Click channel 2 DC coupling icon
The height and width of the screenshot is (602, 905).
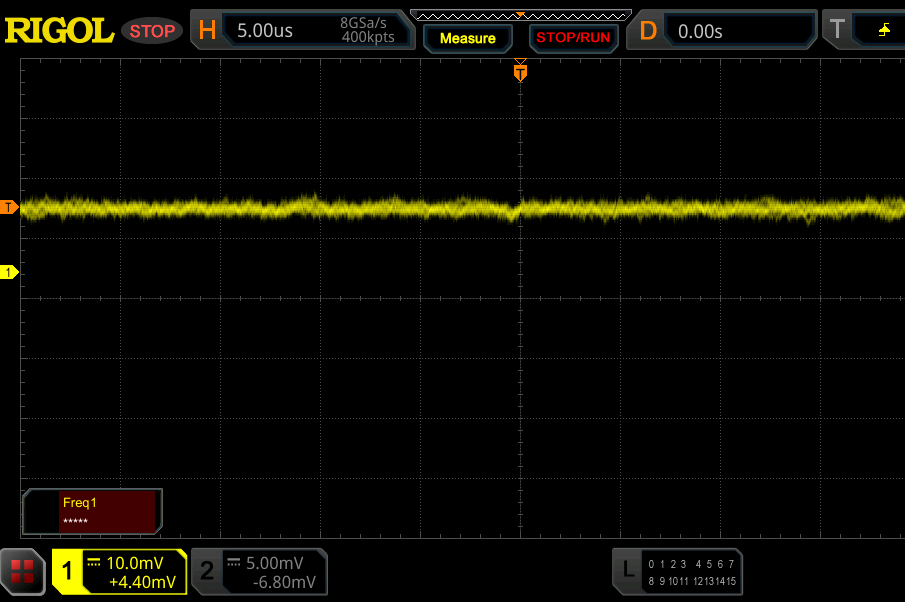point(233,562)
